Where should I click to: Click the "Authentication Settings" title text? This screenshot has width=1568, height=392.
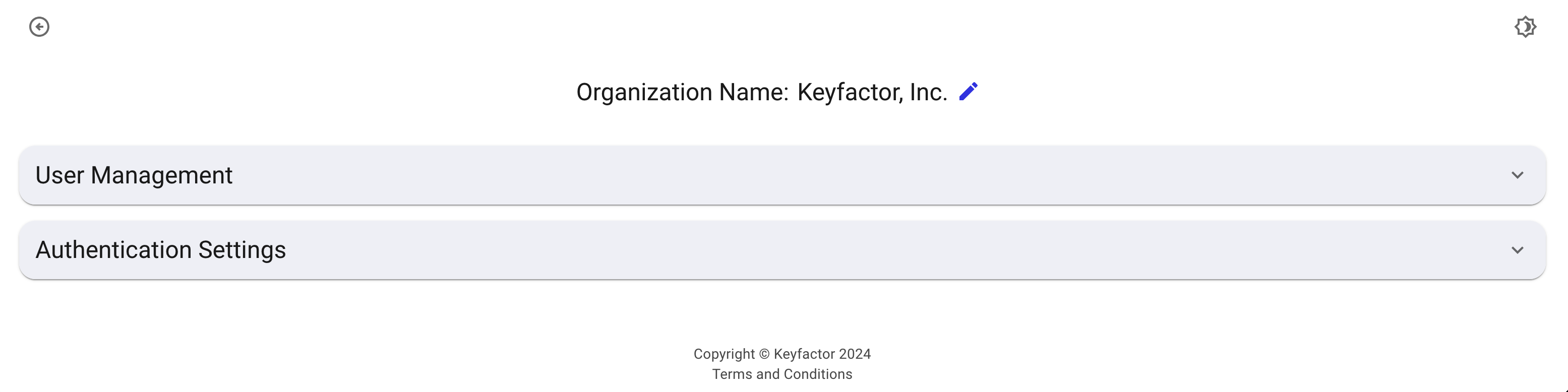[x=161, y=250]
